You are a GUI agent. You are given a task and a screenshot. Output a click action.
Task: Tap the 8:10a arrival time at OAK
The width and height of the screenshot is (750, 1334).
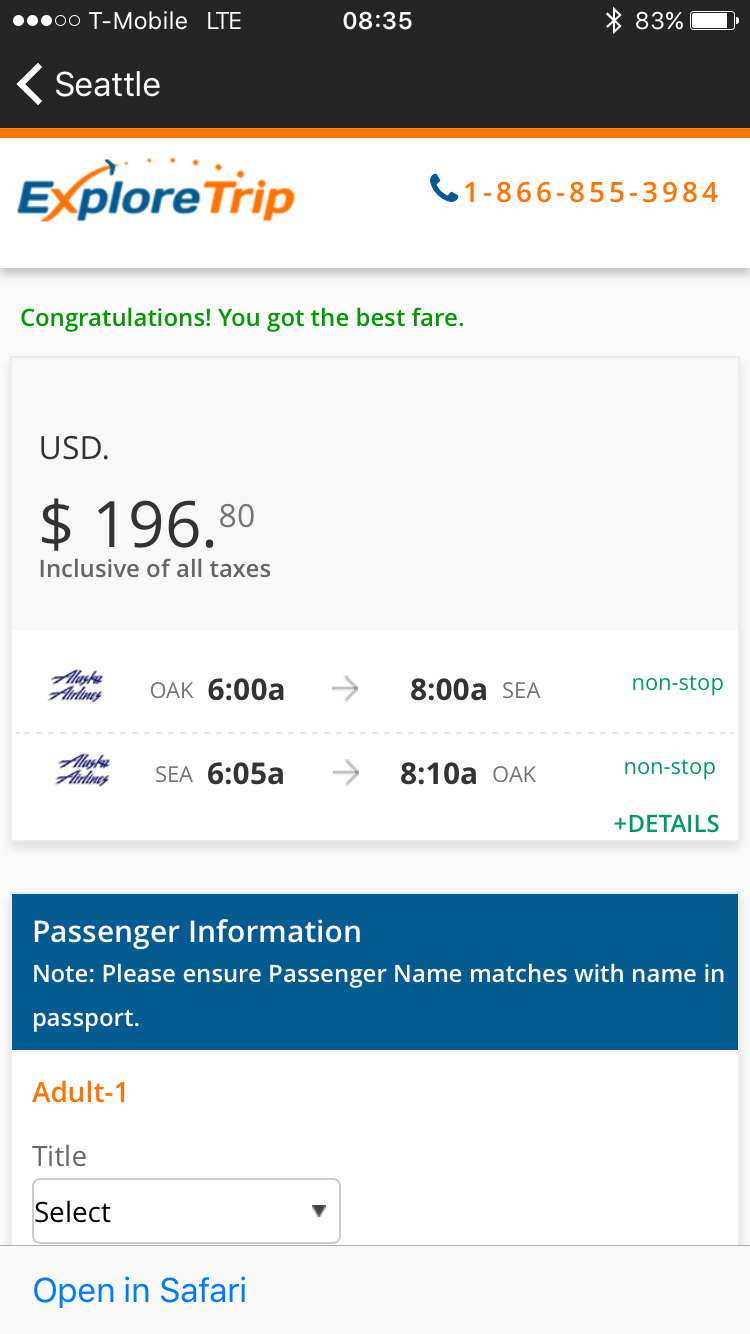coord(438,774)
